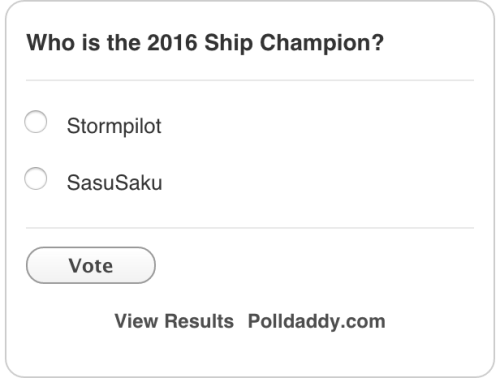This screenshot has width=500, height=378.
Task: Click the Vote button
Action: coord(91,266)
